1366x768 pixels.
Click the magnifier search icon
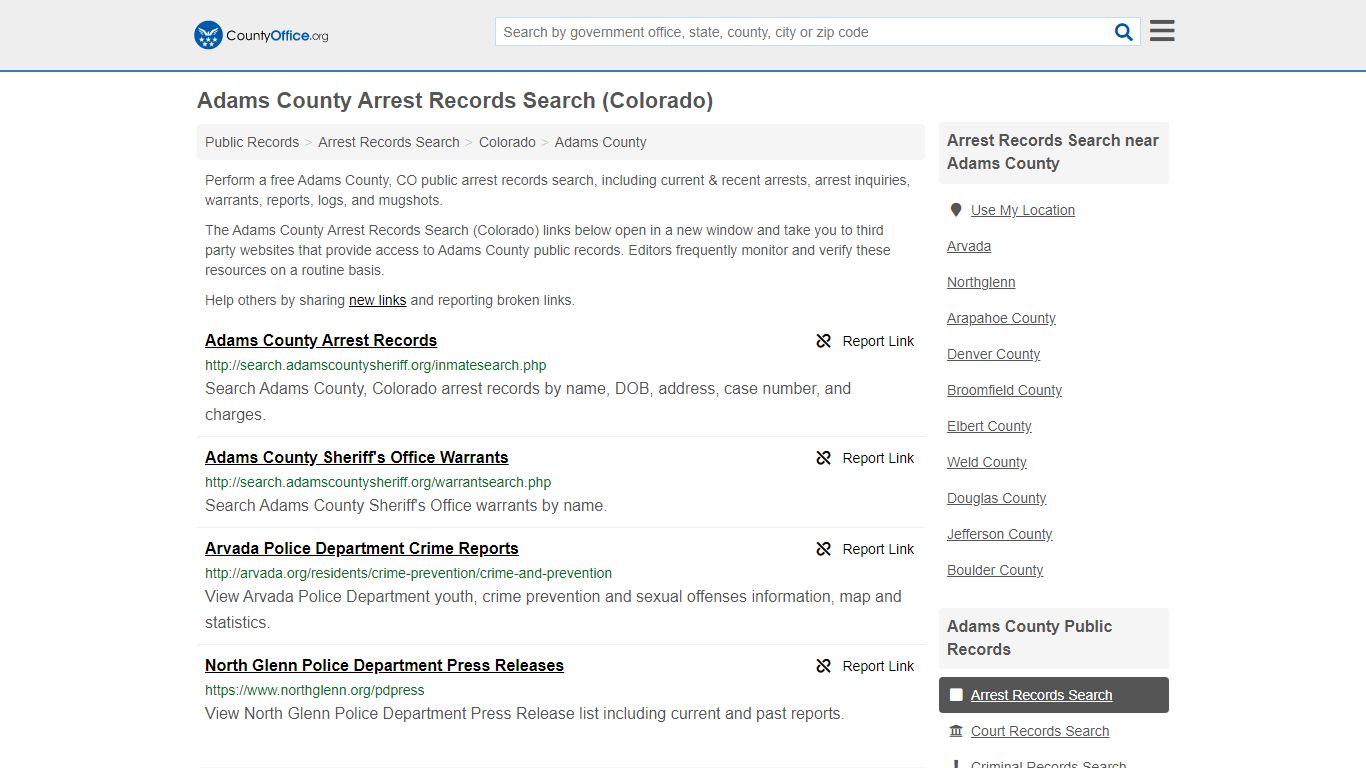coord(1124,32)
